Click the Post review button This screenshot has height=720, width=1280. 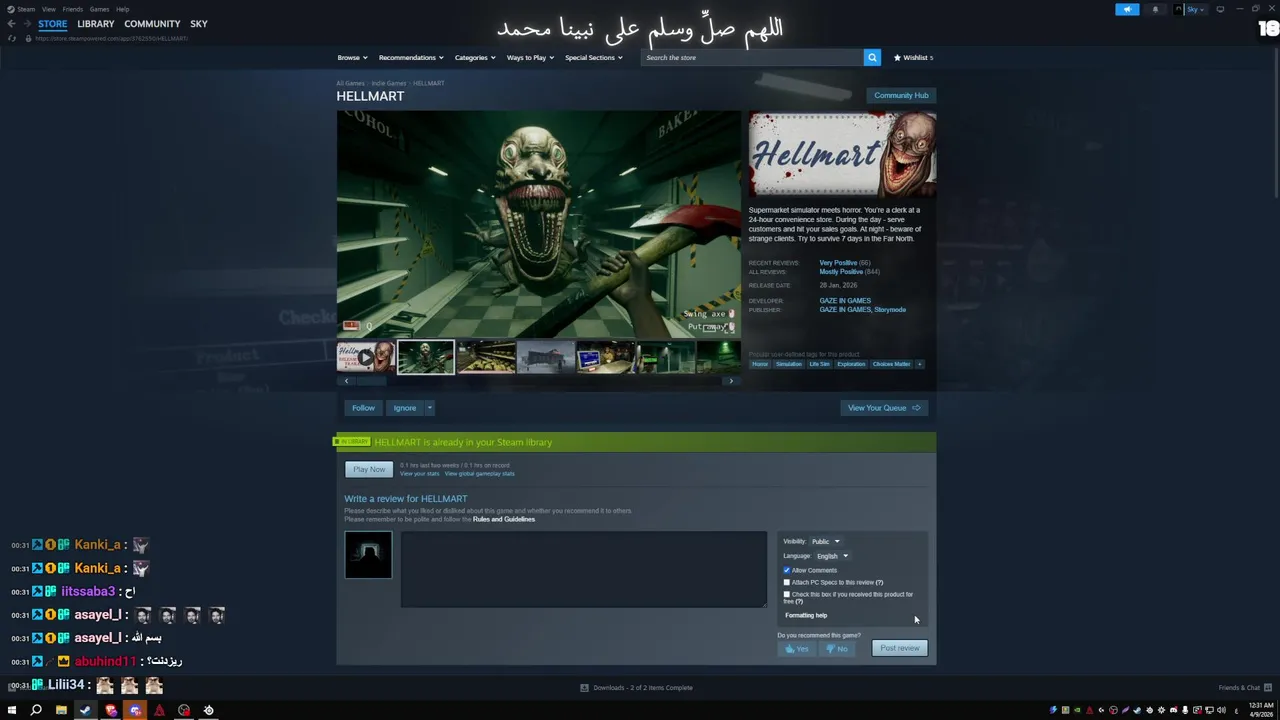tap(899, 649)
